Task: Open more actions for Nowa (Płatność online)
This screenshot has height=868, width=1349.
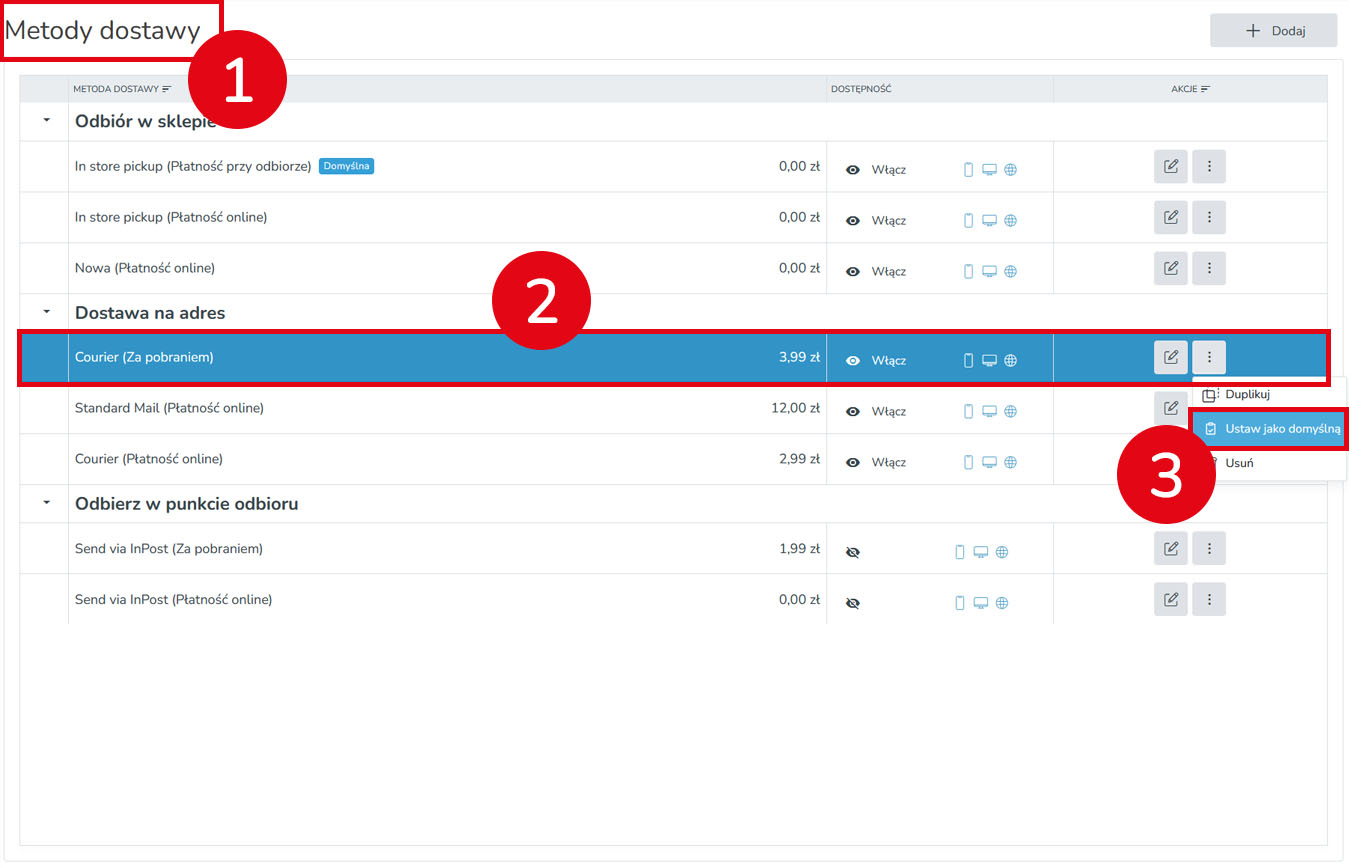Action: coord(1208,268)
